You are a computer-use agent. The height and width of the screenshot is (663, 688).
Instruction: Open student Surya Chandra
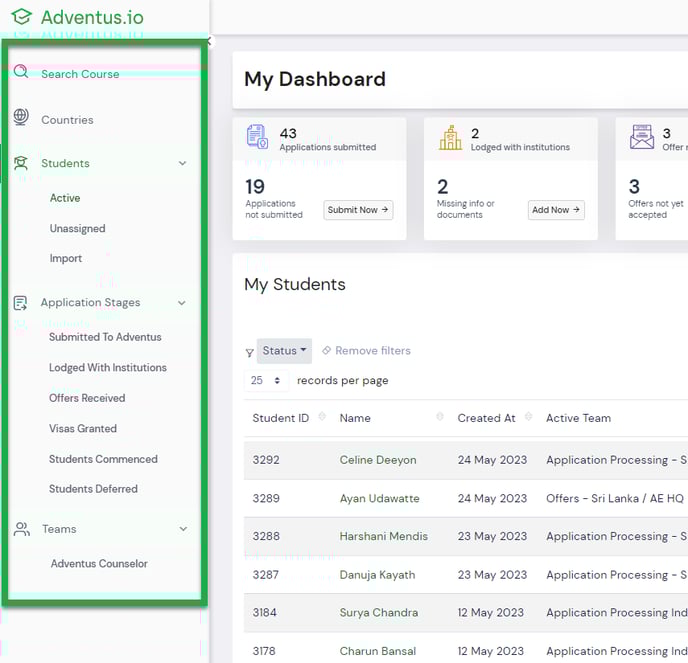pos(379,613)
